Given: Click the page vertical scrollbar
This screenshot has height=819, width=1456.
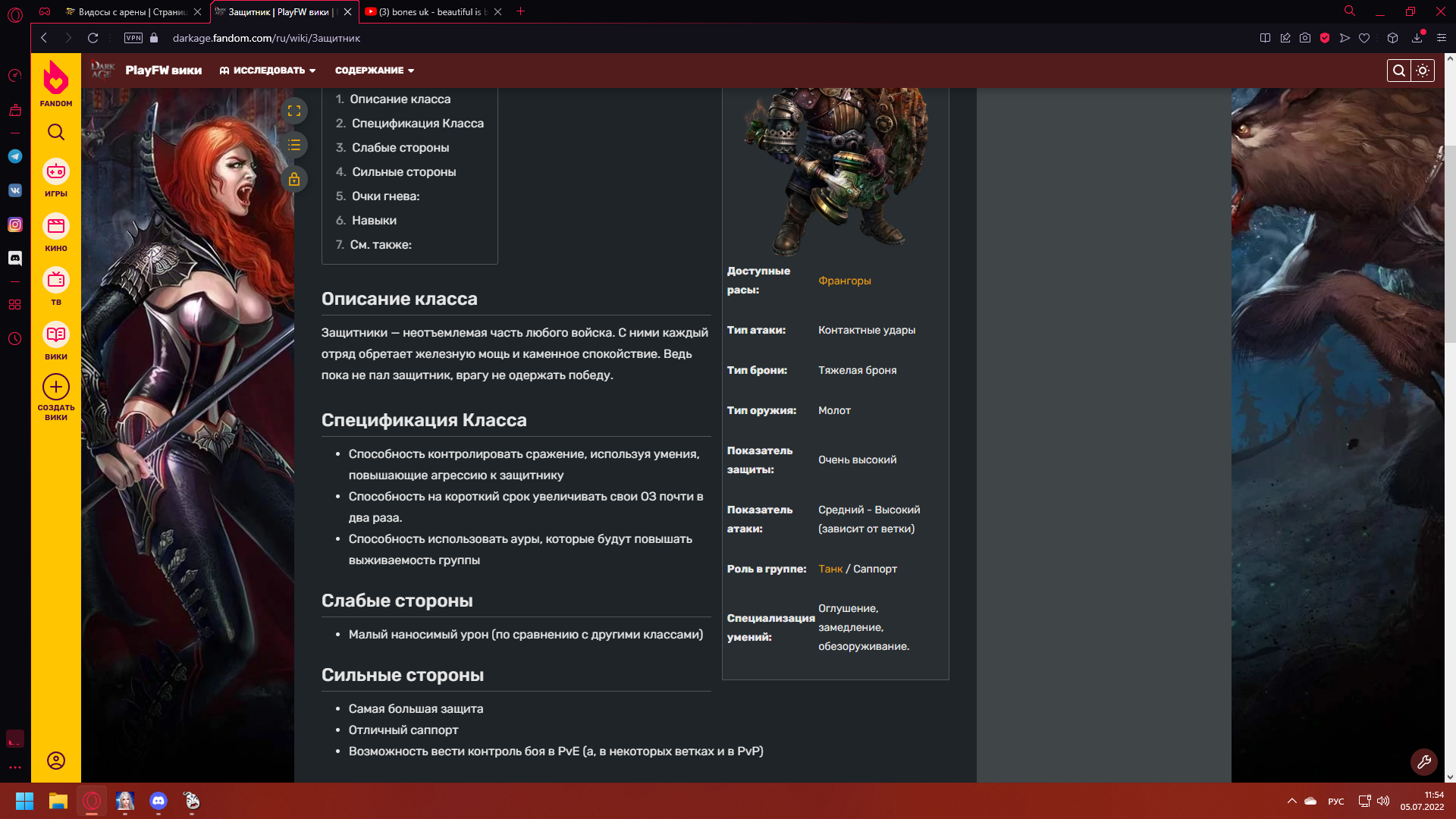Looking at the screenshot, I should tap(1450, 243).
